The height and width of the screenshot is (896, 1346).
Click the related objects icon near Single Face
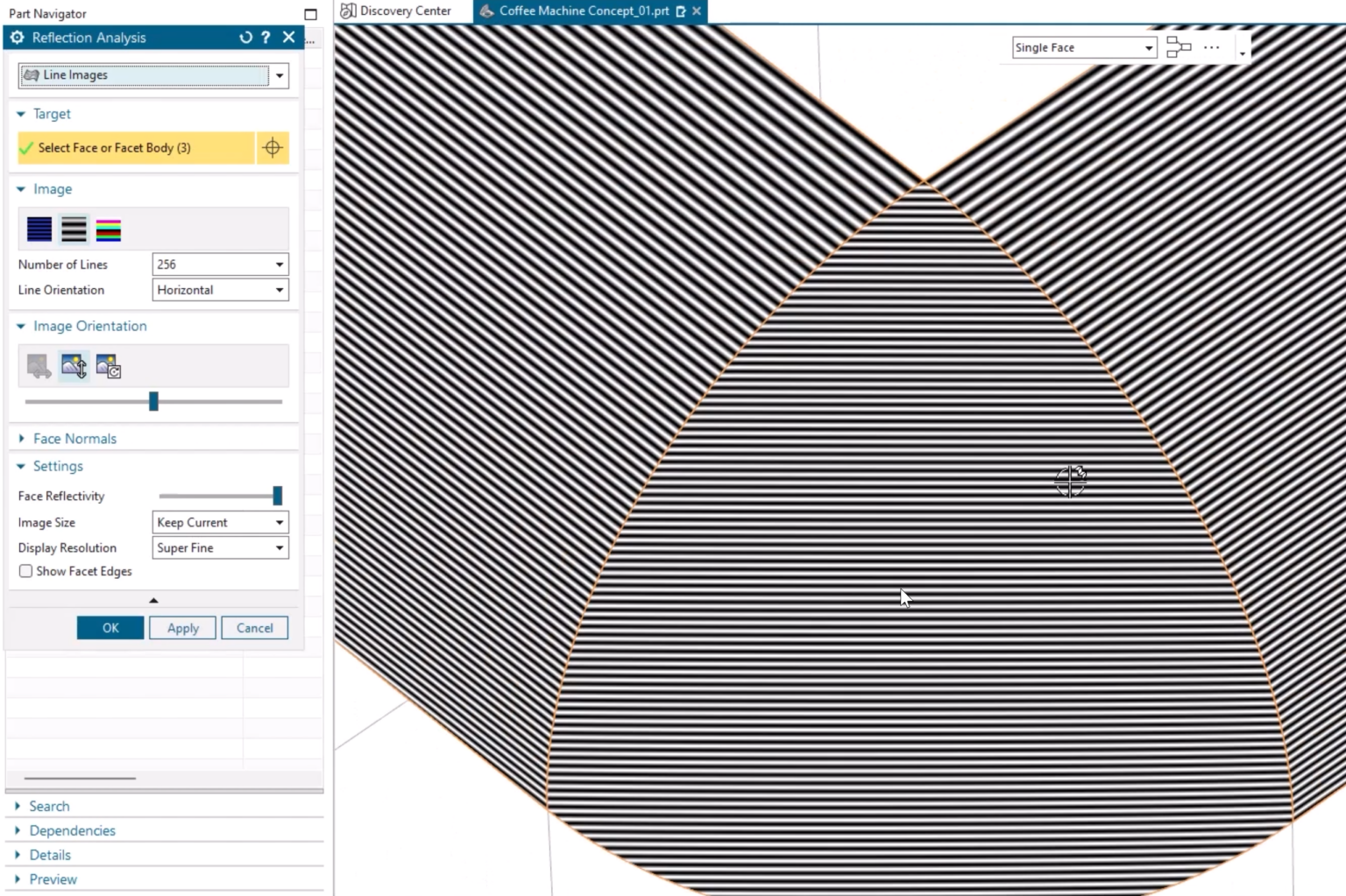(1178, 47)
